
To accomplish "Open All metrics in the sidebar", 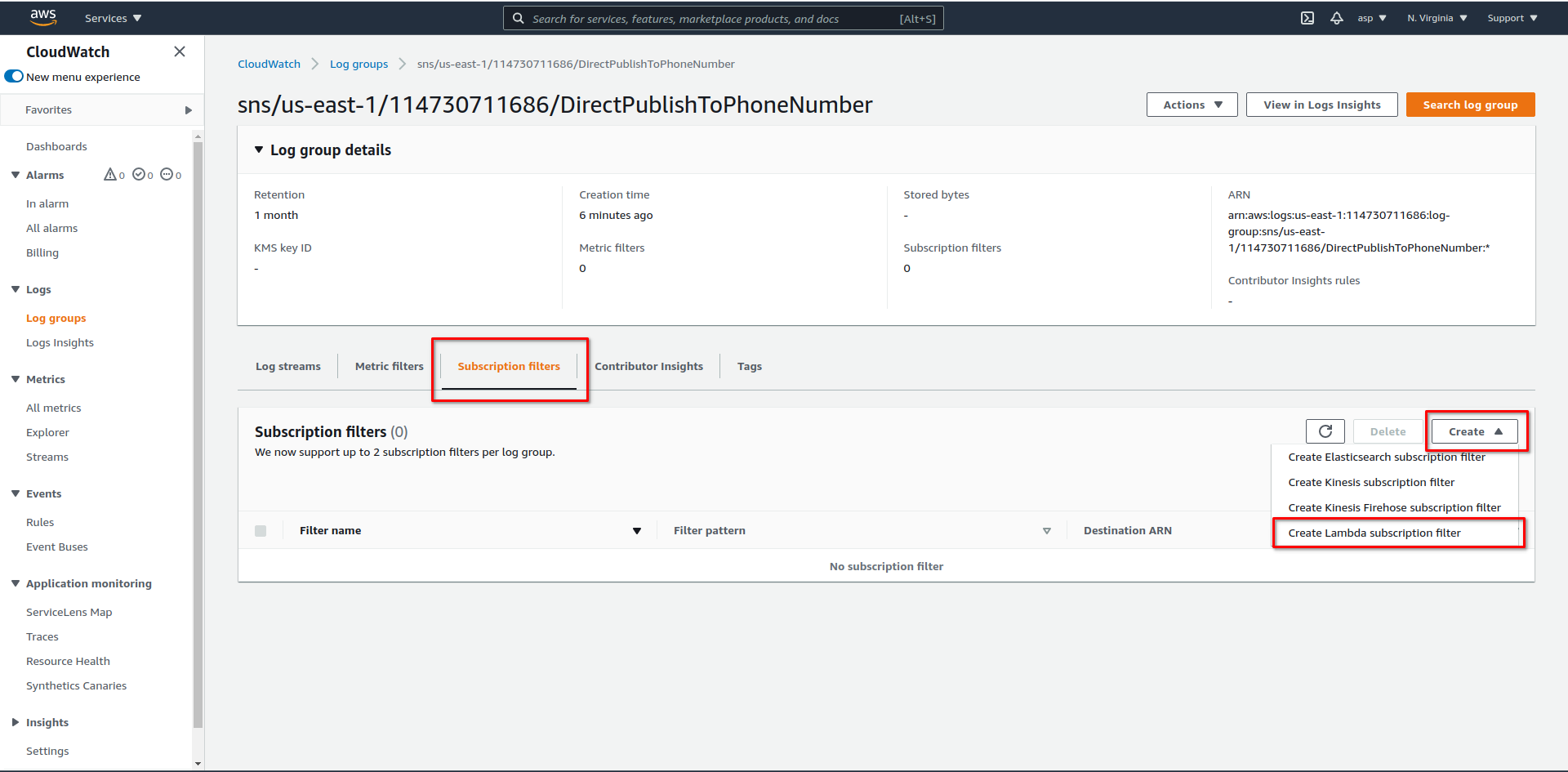I will click(x=53, y=408).
